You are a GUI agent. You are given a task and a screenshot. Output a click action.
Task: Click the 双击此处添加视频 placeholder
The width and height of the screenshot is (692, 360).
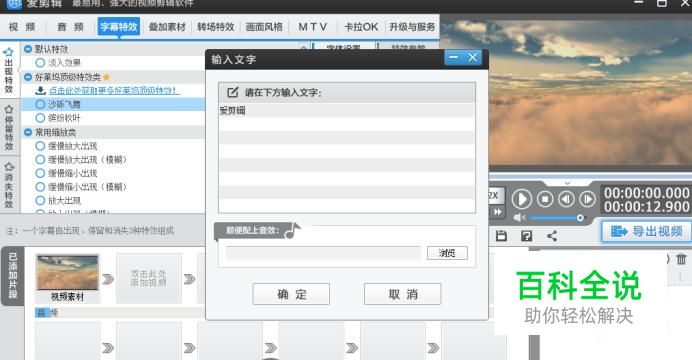click(x=149, y=278)
